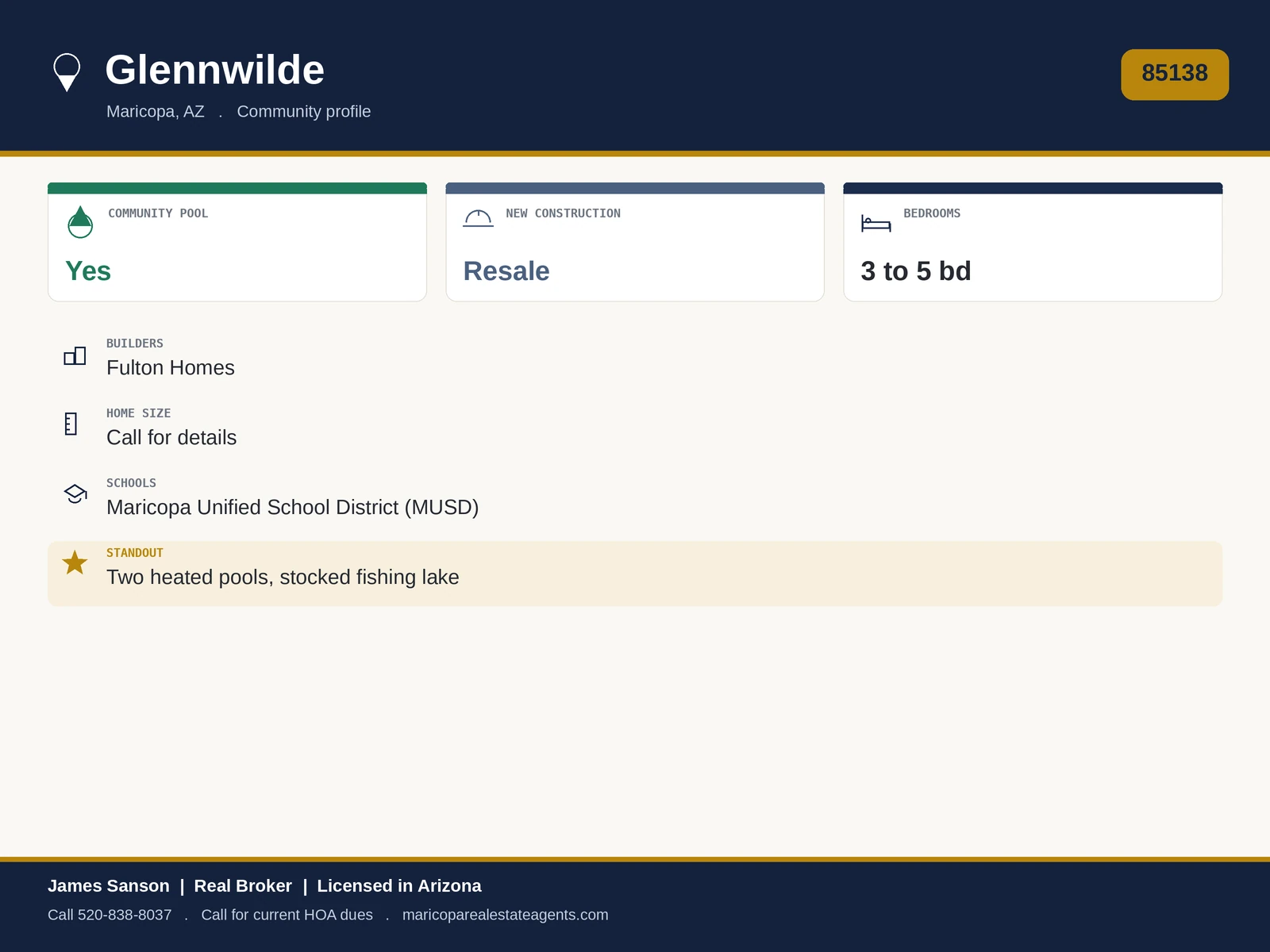Click the Two heated pools standout banner
Screen dimensions: 1270x952
point(635,574)
